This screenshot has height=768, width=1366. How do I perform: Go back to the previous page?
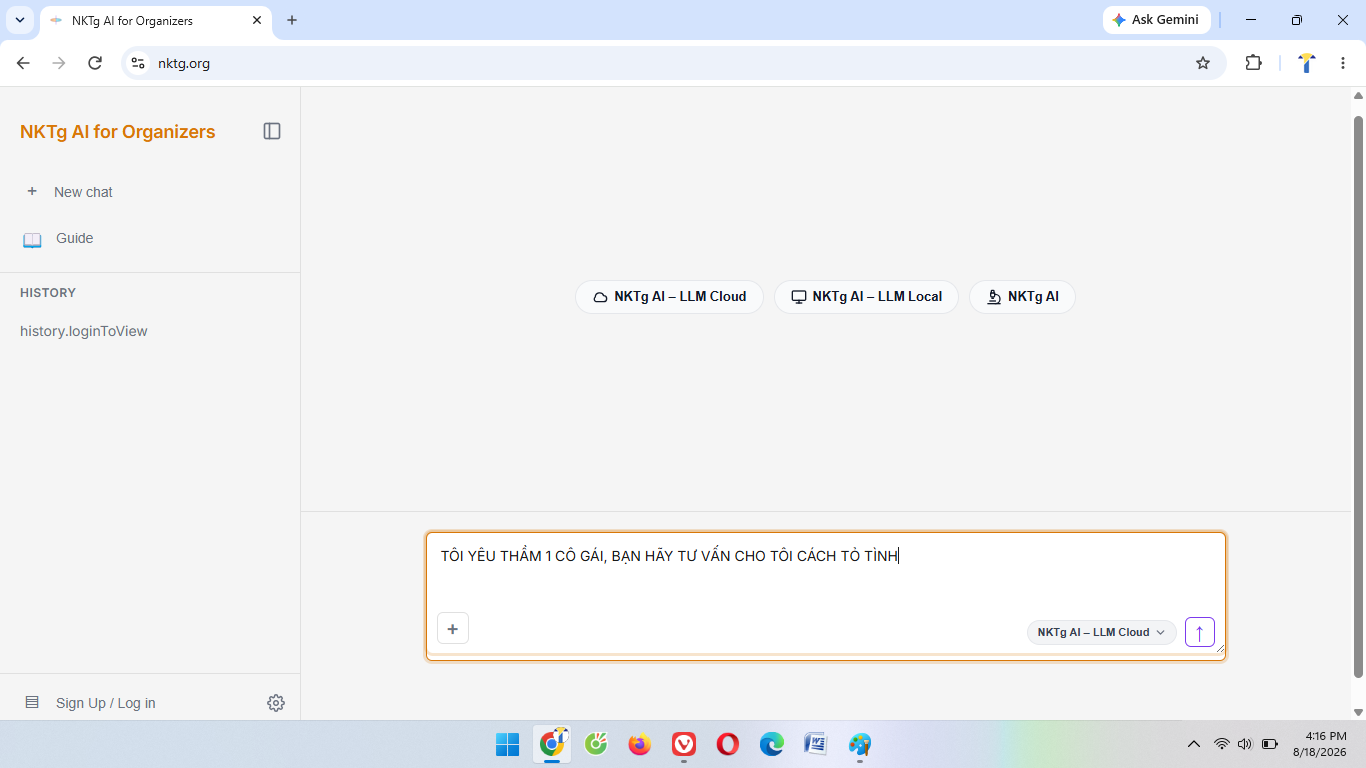[x=23, y=63]
